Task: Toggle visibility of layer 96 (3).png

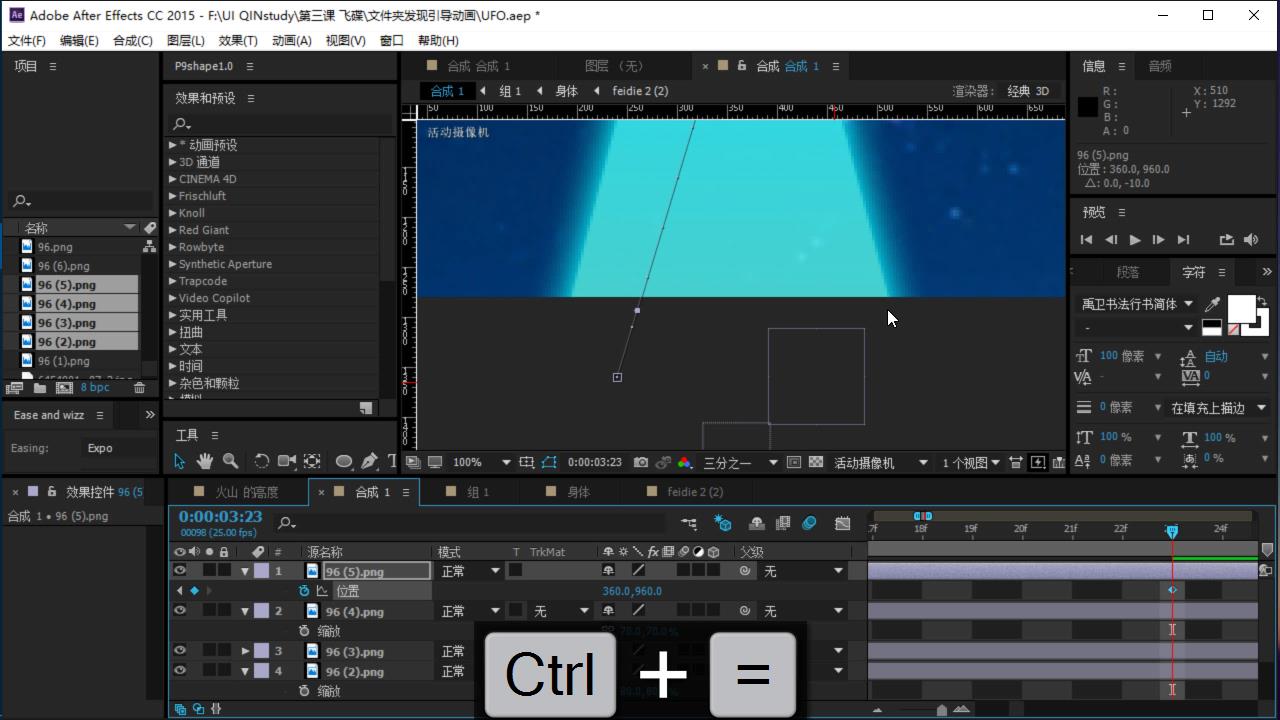Action: [x=180, y=651]
